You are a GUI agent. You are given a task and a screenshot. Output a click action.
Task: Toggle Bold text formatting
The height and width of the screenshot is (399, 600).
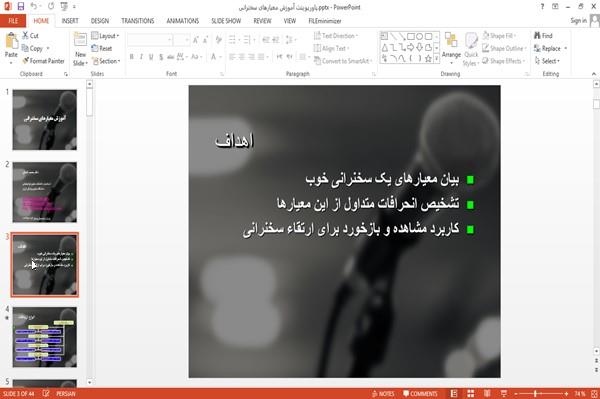coord(132,57)
